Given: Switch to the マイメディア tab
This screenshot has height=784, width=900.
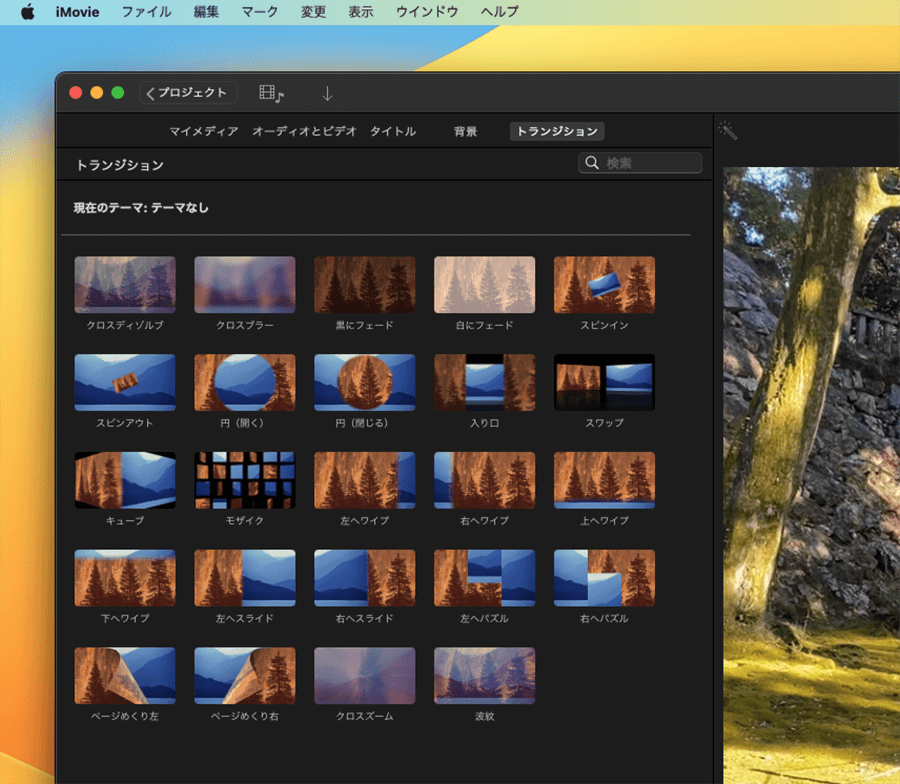Looking at the screenshot, I should [x=203, y=131].
